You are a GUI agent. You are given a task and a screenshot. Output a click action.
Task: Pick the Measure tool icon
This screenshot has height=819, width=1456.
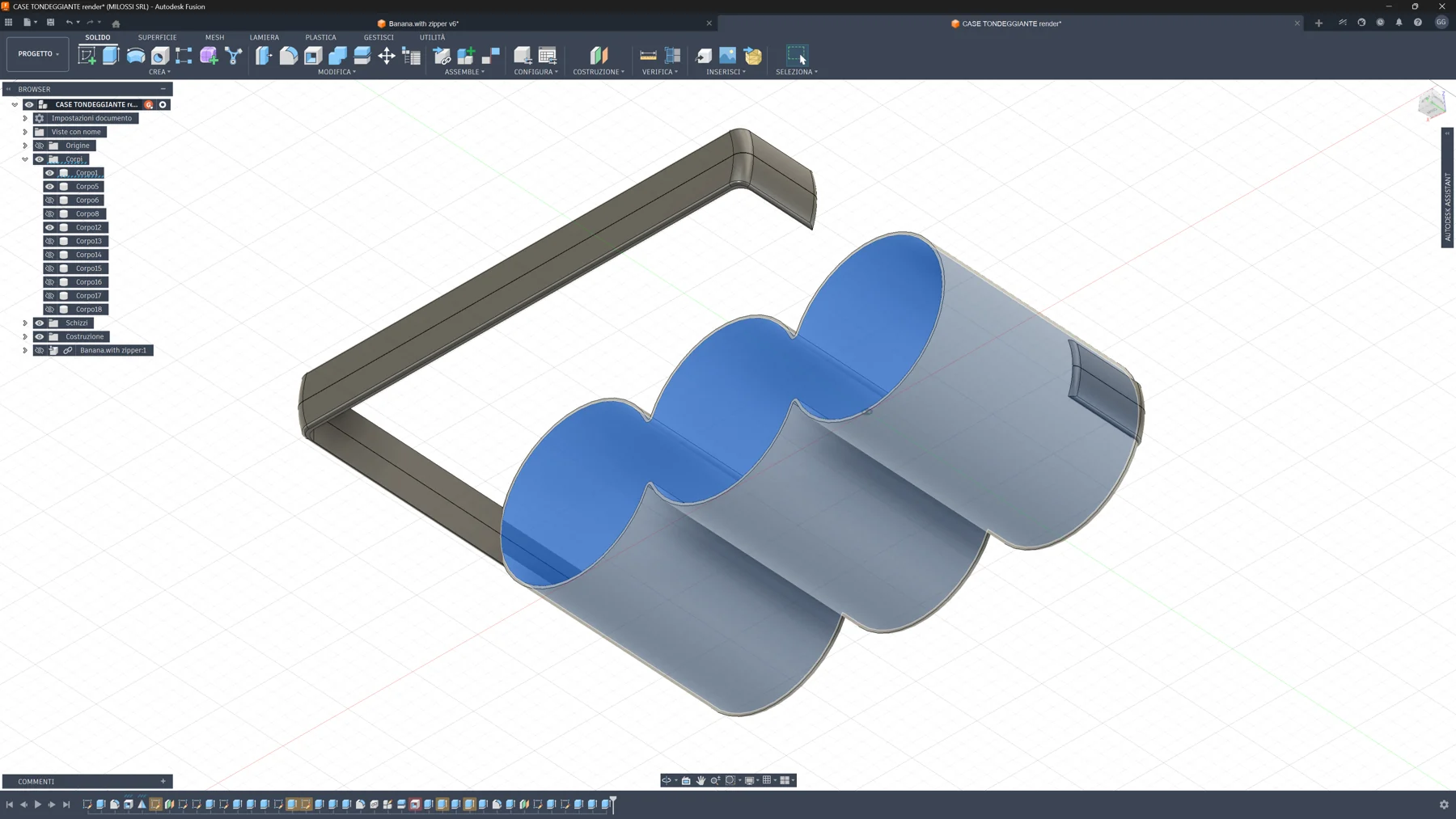click(648, 55)
